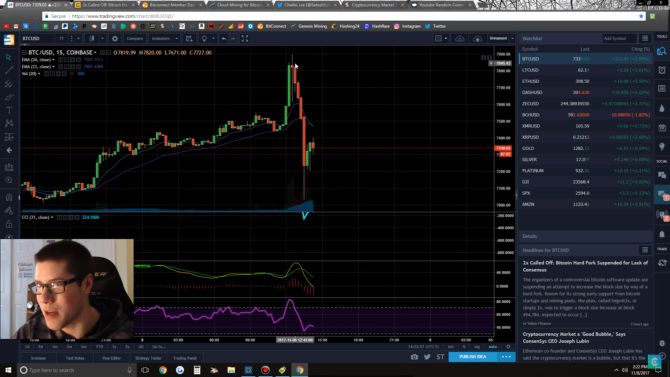670x377 pixels.
Task: Select the chart patterns tool
Action: (x=9, y=124)
